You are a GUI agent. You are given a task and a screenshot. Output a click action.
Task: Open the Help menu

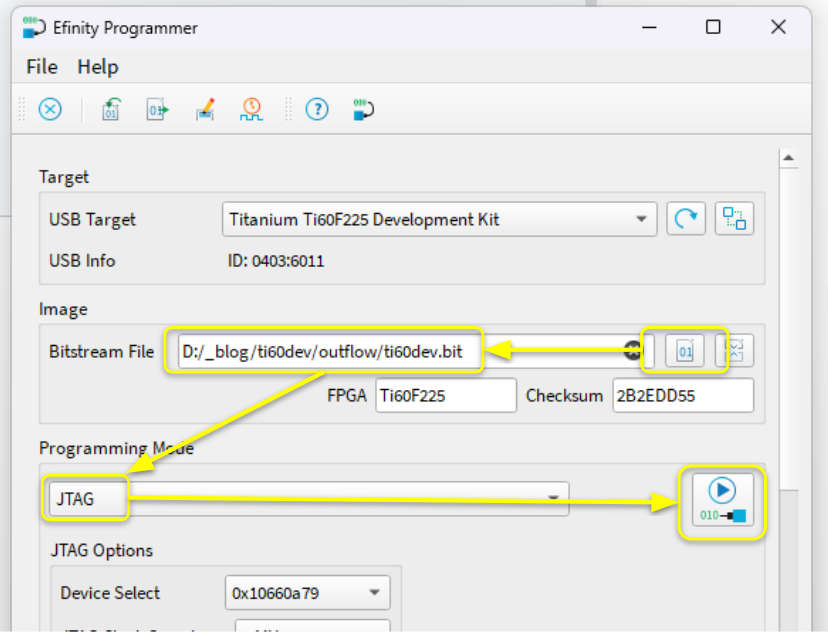[98, 67]
